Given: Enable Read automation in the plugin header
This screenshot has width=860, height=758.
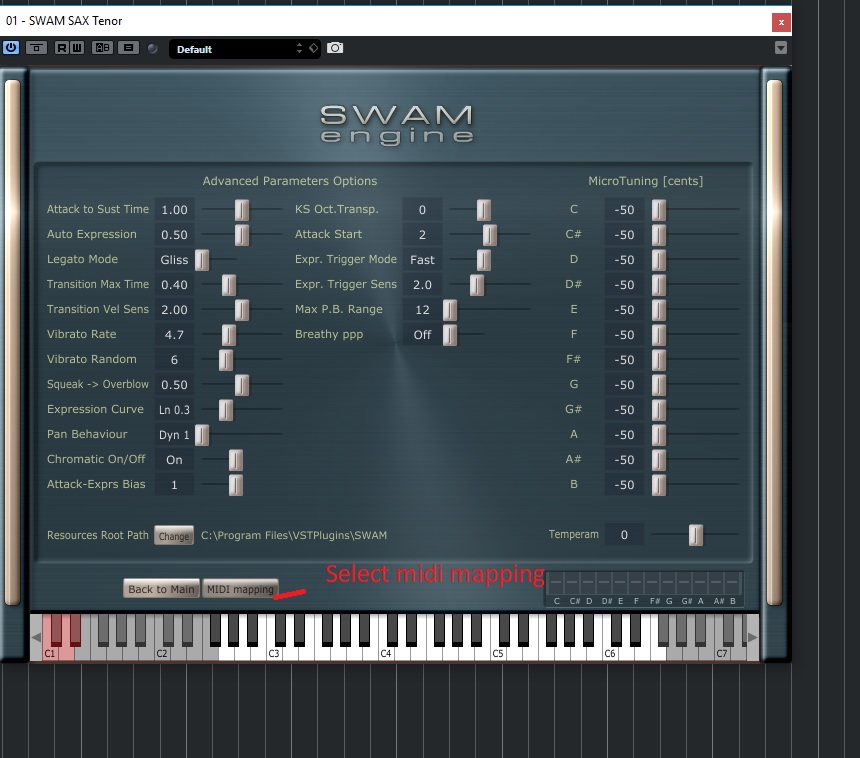Looking at the screenshot, I should [x=62, y=47].
